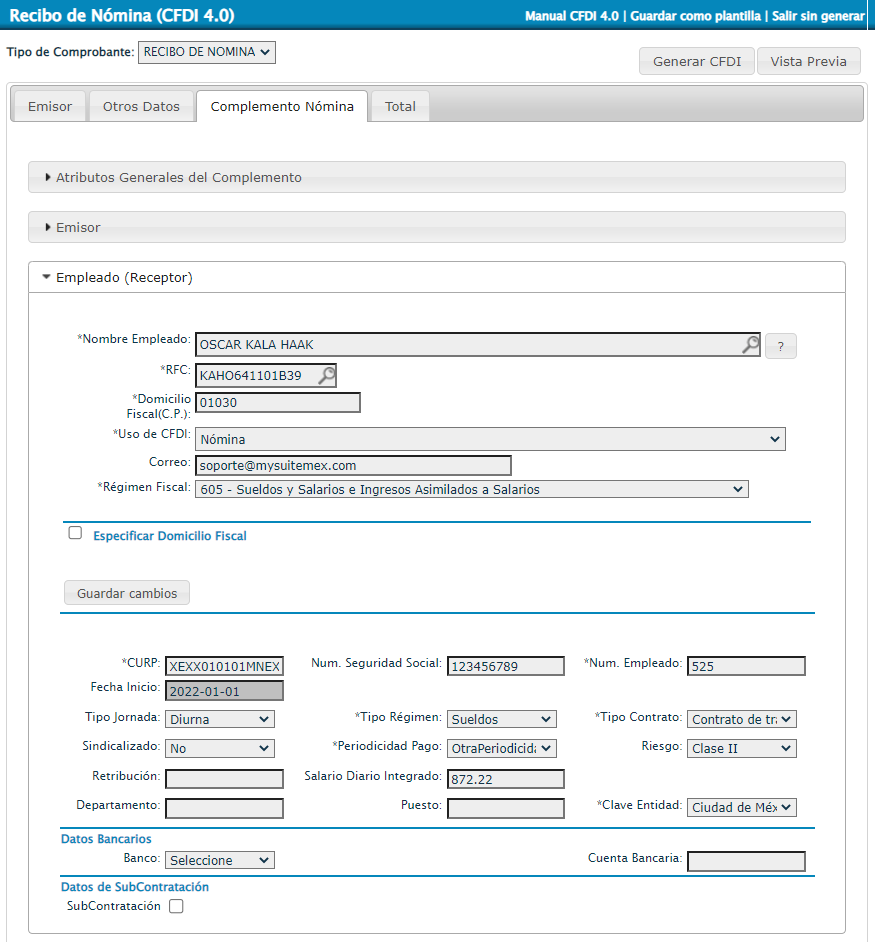Click the Vista Previa button

tap(808, 61)
